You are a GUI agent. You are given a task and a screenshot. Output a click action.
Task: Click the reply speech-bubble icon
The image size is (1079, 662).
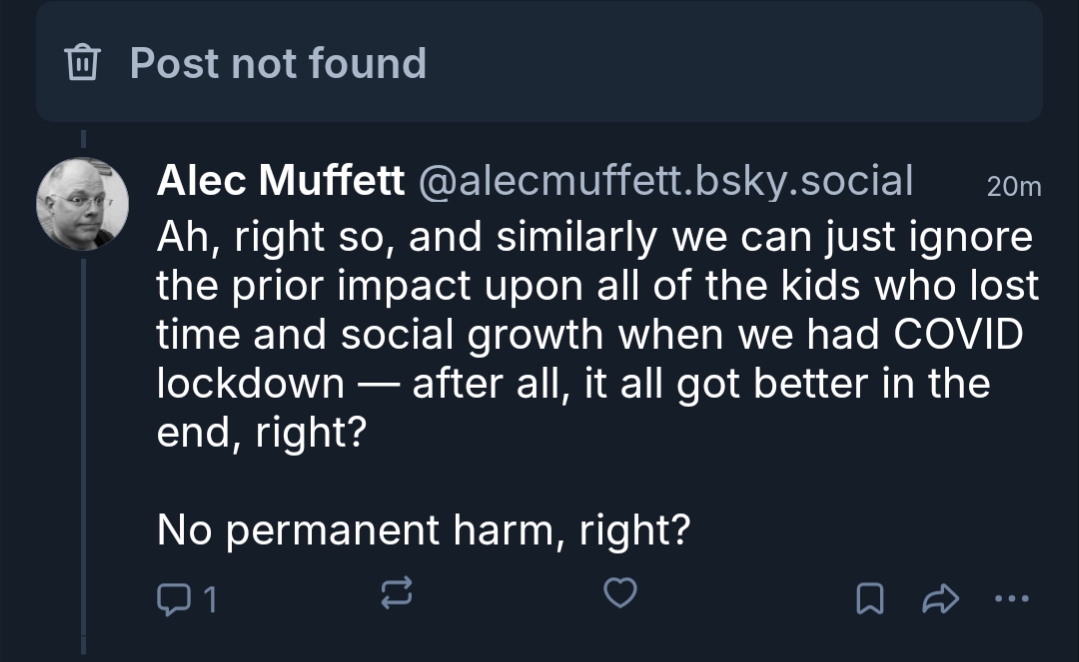171,598
